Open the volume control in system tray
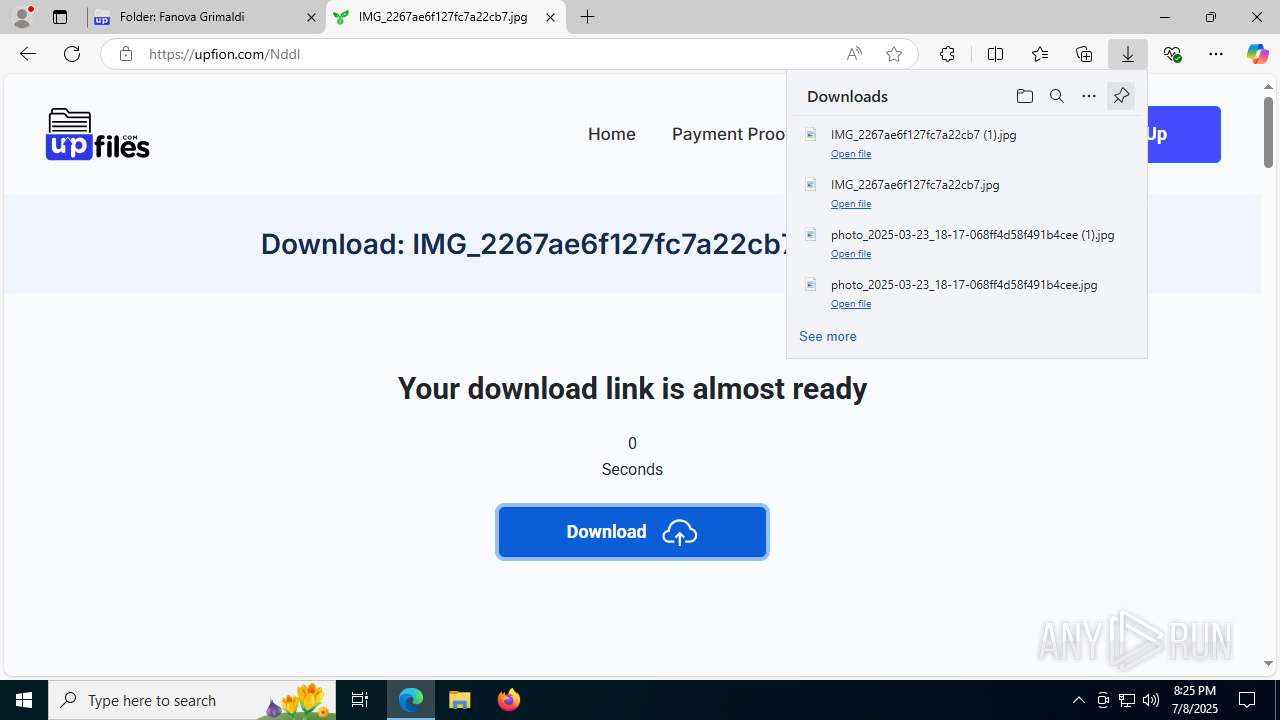Screen dimensions: 1280x720 coord(1151,700)
